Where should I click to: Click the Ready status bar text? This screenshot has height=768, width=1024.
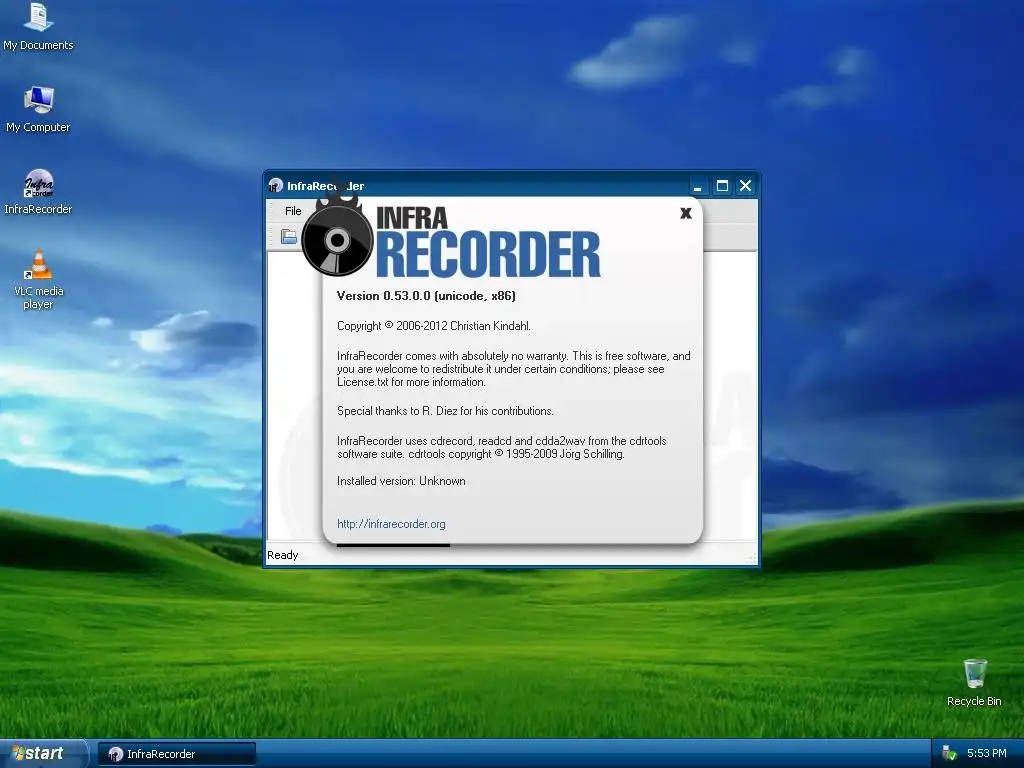pyautogui.click(x=283, y=555)
